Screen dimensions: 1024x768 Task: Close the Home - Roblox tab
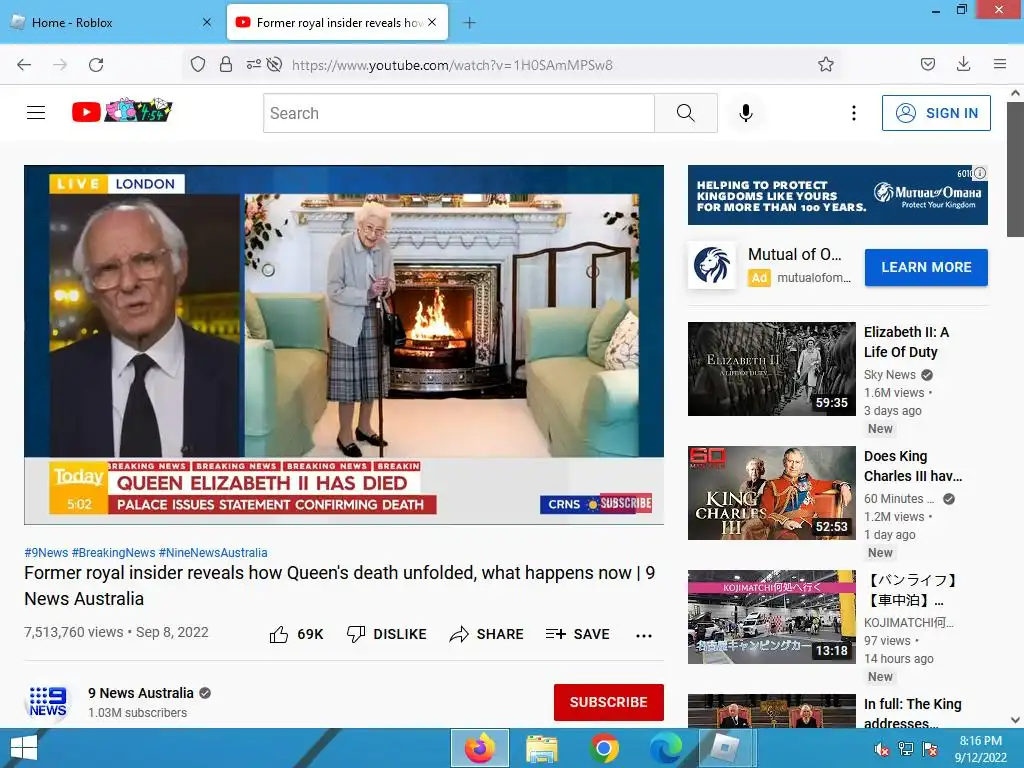(206, 23)
